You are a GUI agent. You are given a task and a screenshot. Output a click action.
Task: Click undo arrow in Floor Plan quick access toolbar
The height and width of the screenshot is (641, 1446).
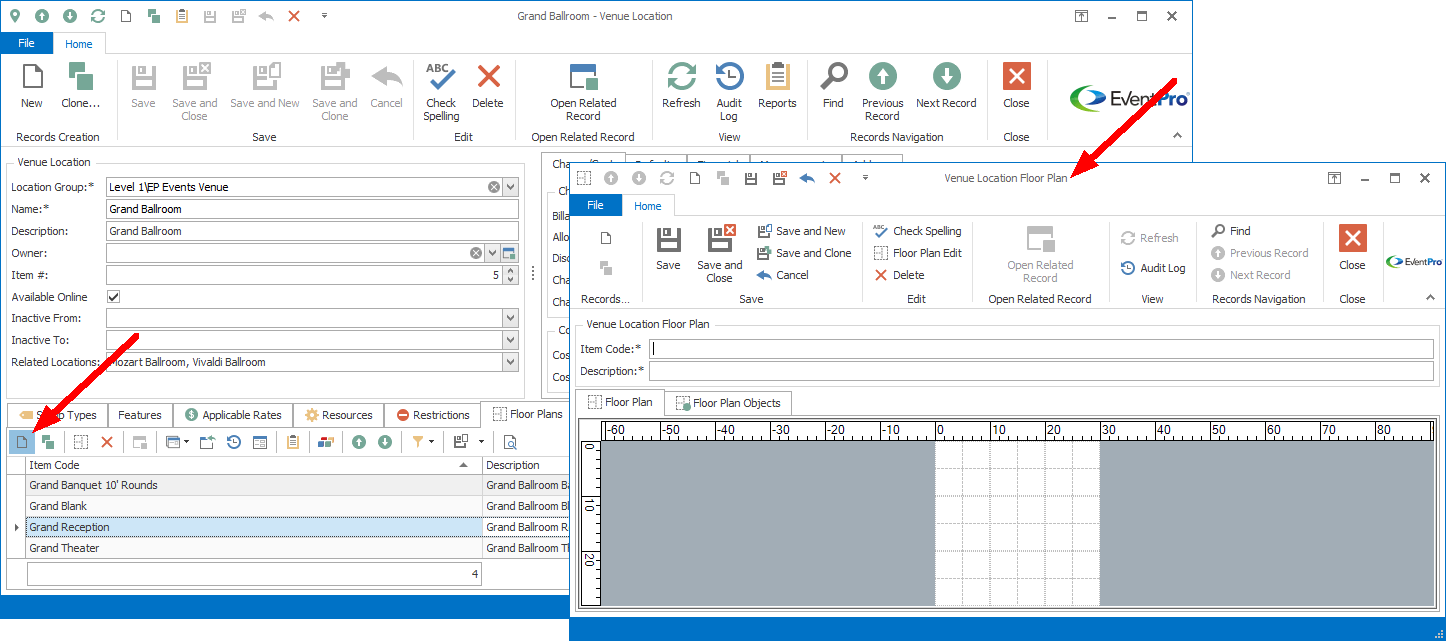(x=808, y=178)
